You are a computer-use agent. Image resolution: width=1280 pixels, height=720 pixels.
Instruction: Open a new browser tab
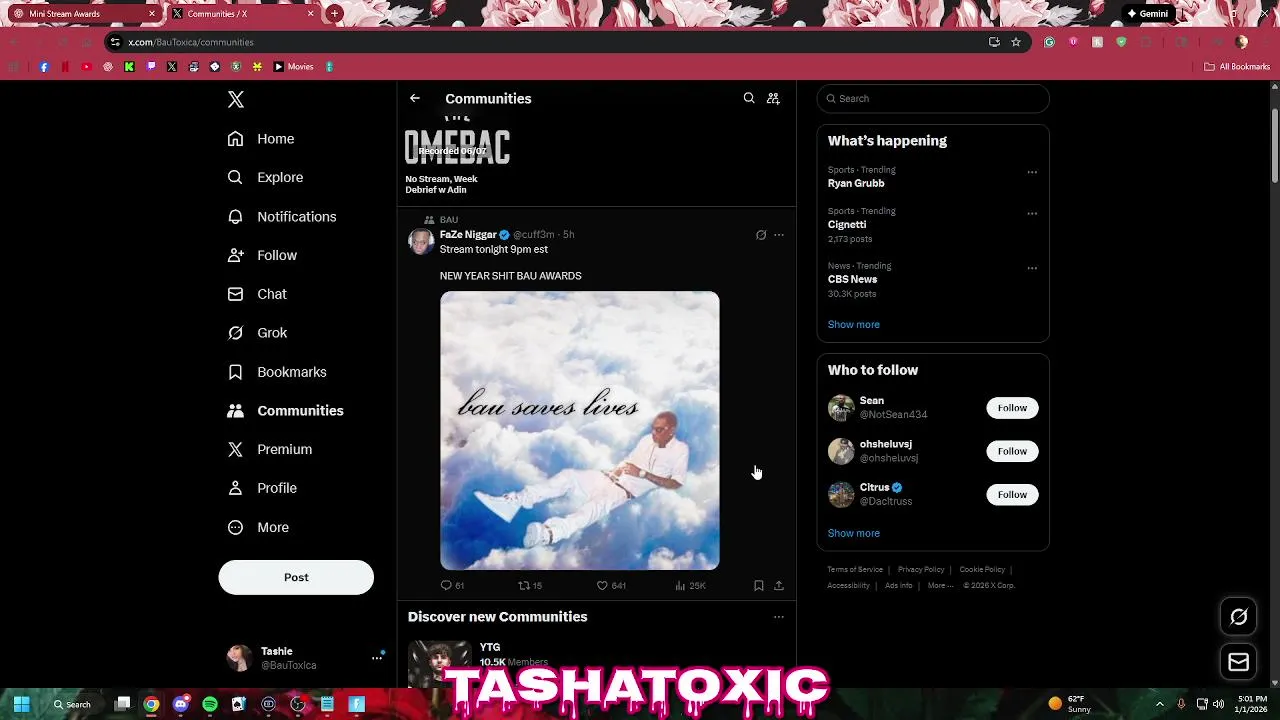pyautogui.click(x=335, y=14)
